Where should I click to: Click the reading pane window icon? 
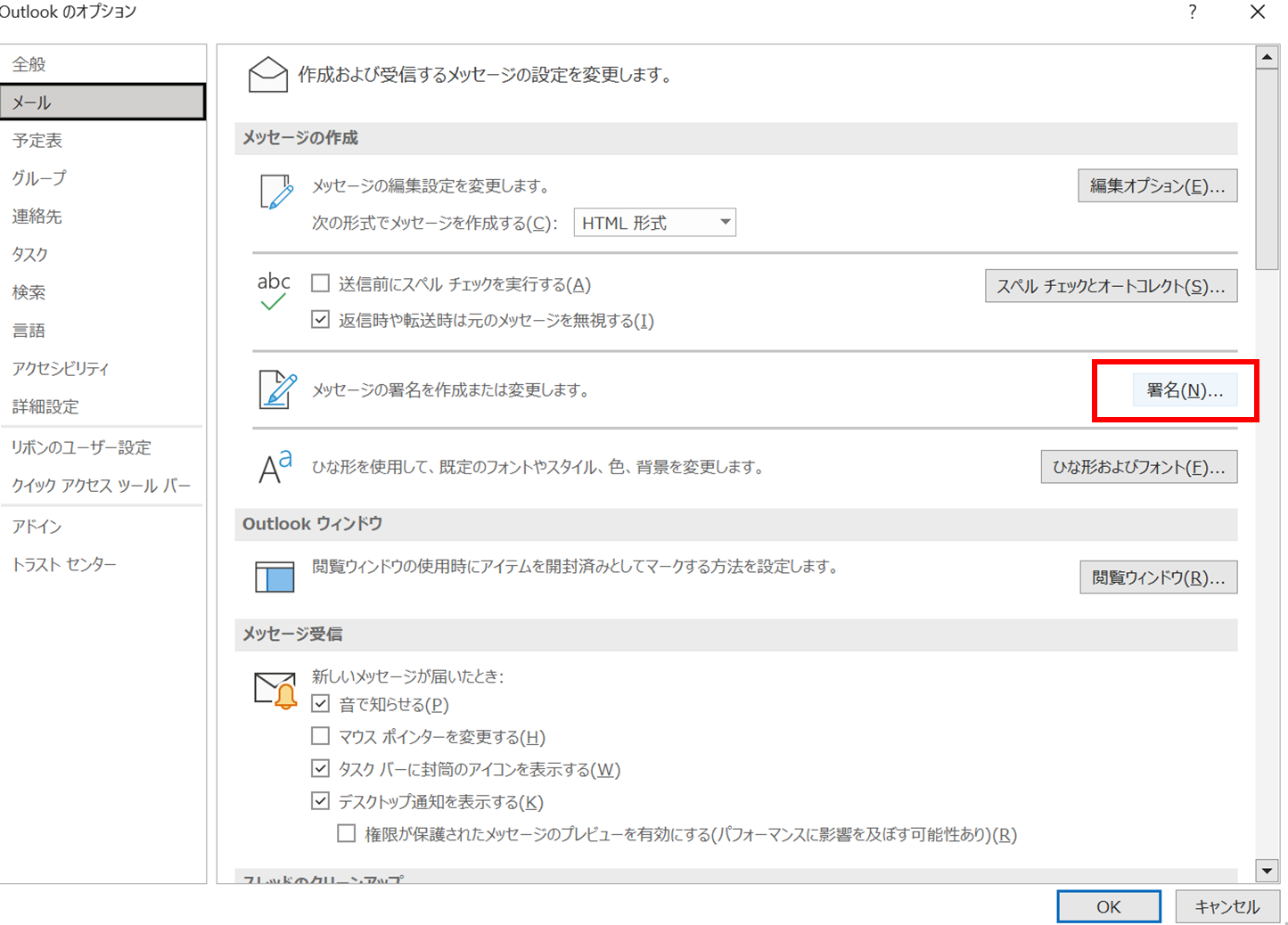pyautogui.click(x=275, y=577)
